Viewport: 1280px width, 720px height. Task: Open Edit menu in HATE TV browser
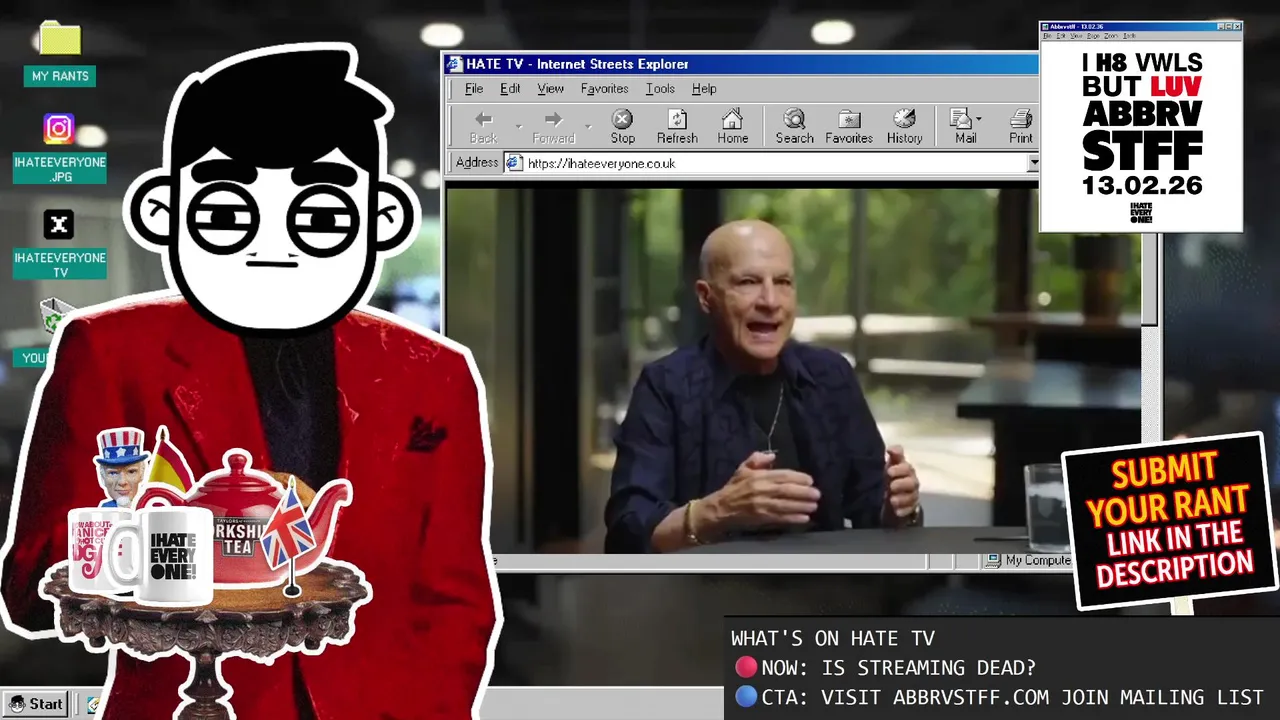point(510,89)
